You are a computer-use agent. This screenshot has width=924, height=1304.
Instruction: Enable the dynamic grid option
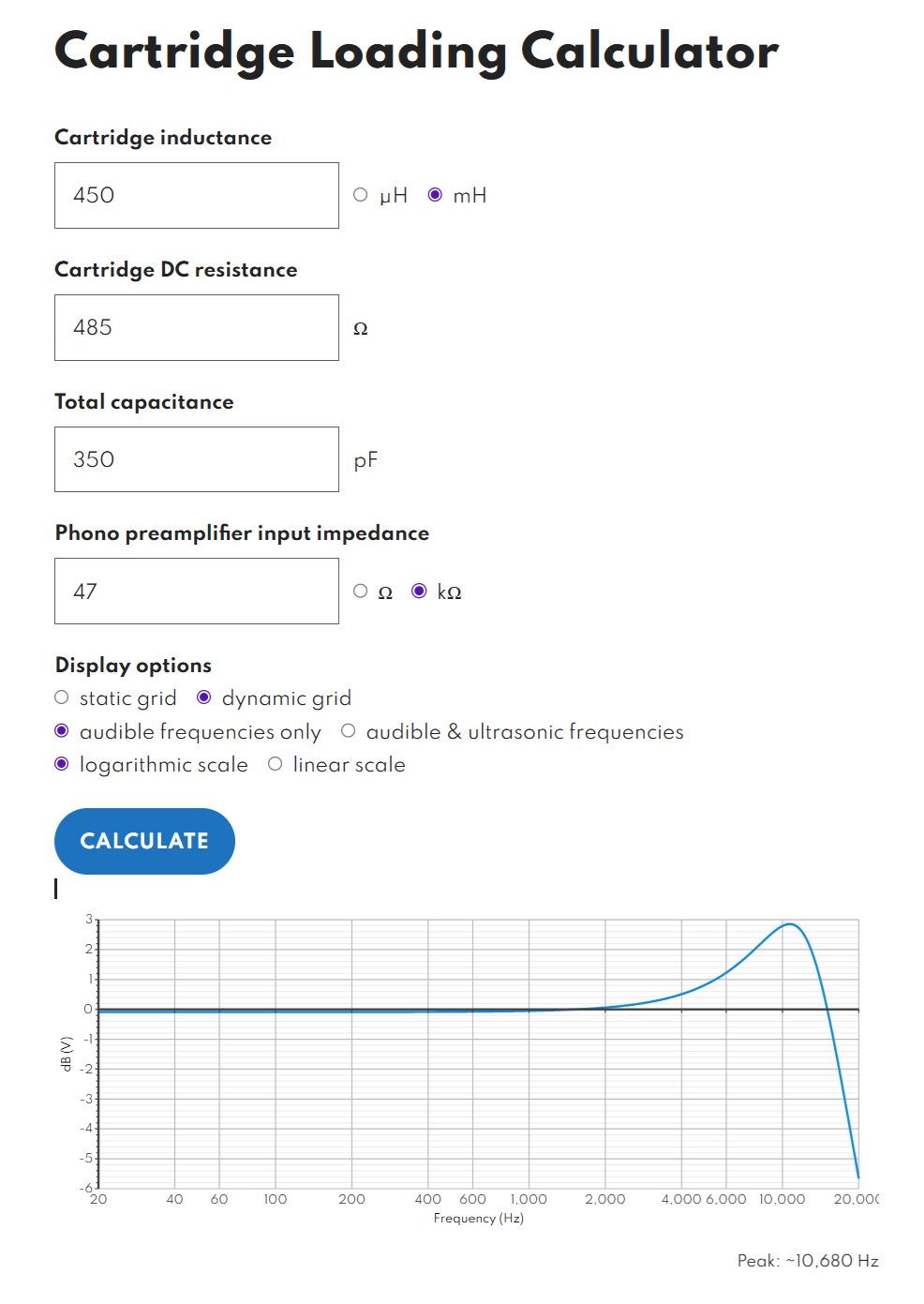point(204,697)
